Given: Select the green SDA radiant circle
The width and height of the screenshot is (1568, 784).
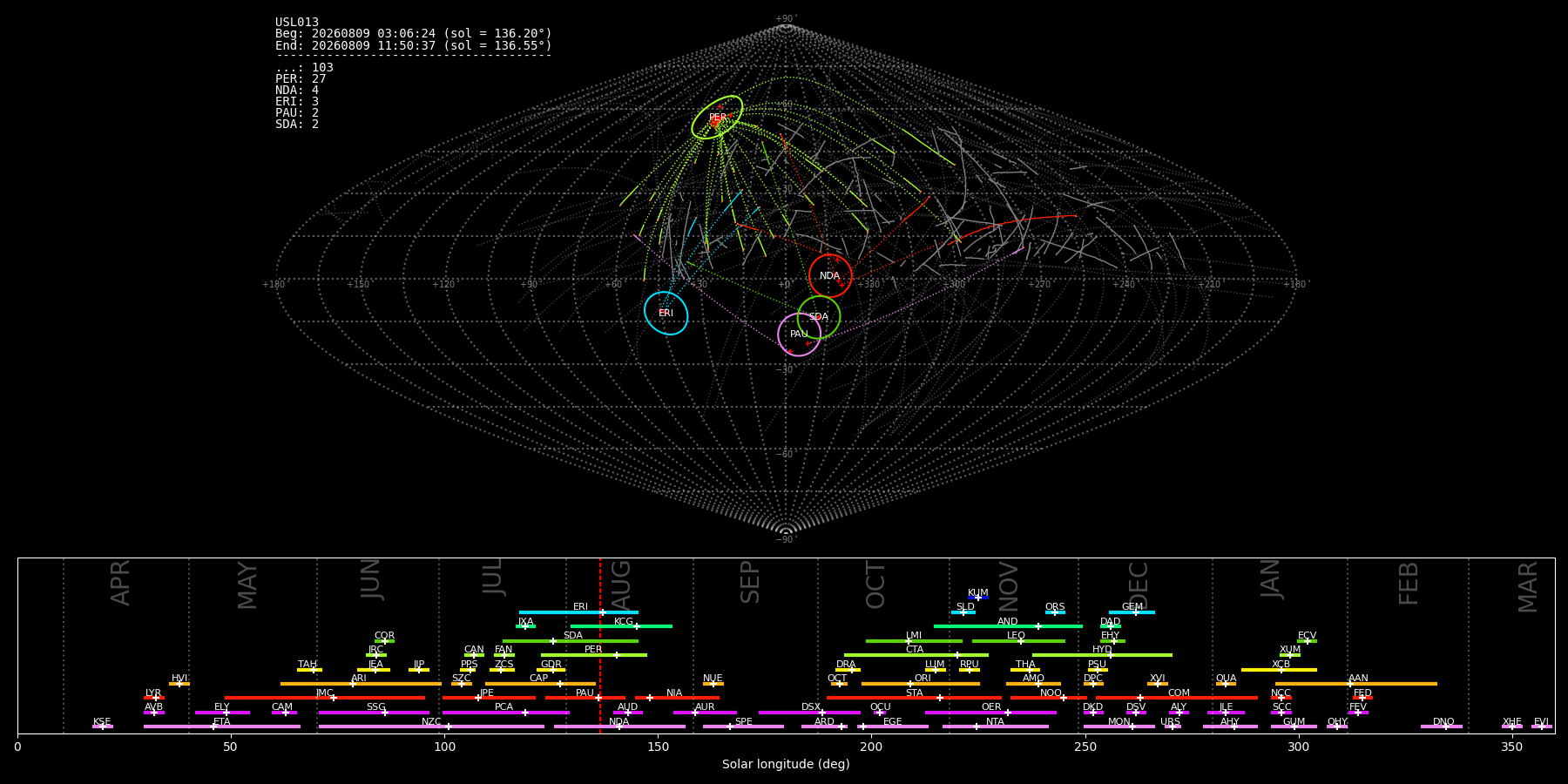Looking at the screenshot, I should [819, 317].
